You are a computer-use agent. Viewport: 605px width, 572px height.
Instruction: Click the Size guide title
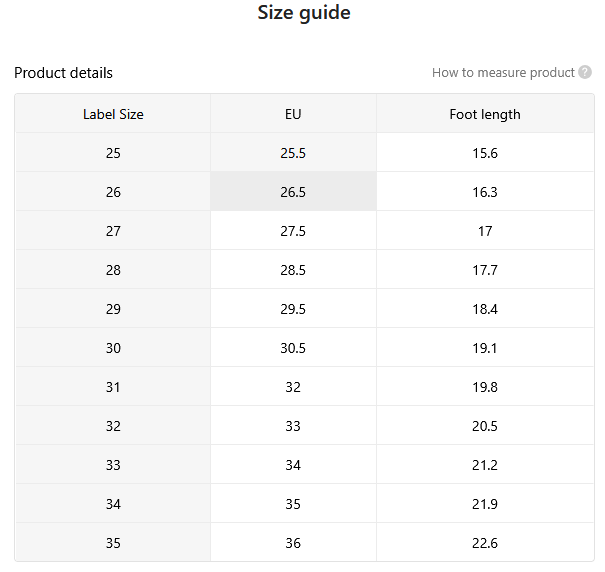point(304,13)
